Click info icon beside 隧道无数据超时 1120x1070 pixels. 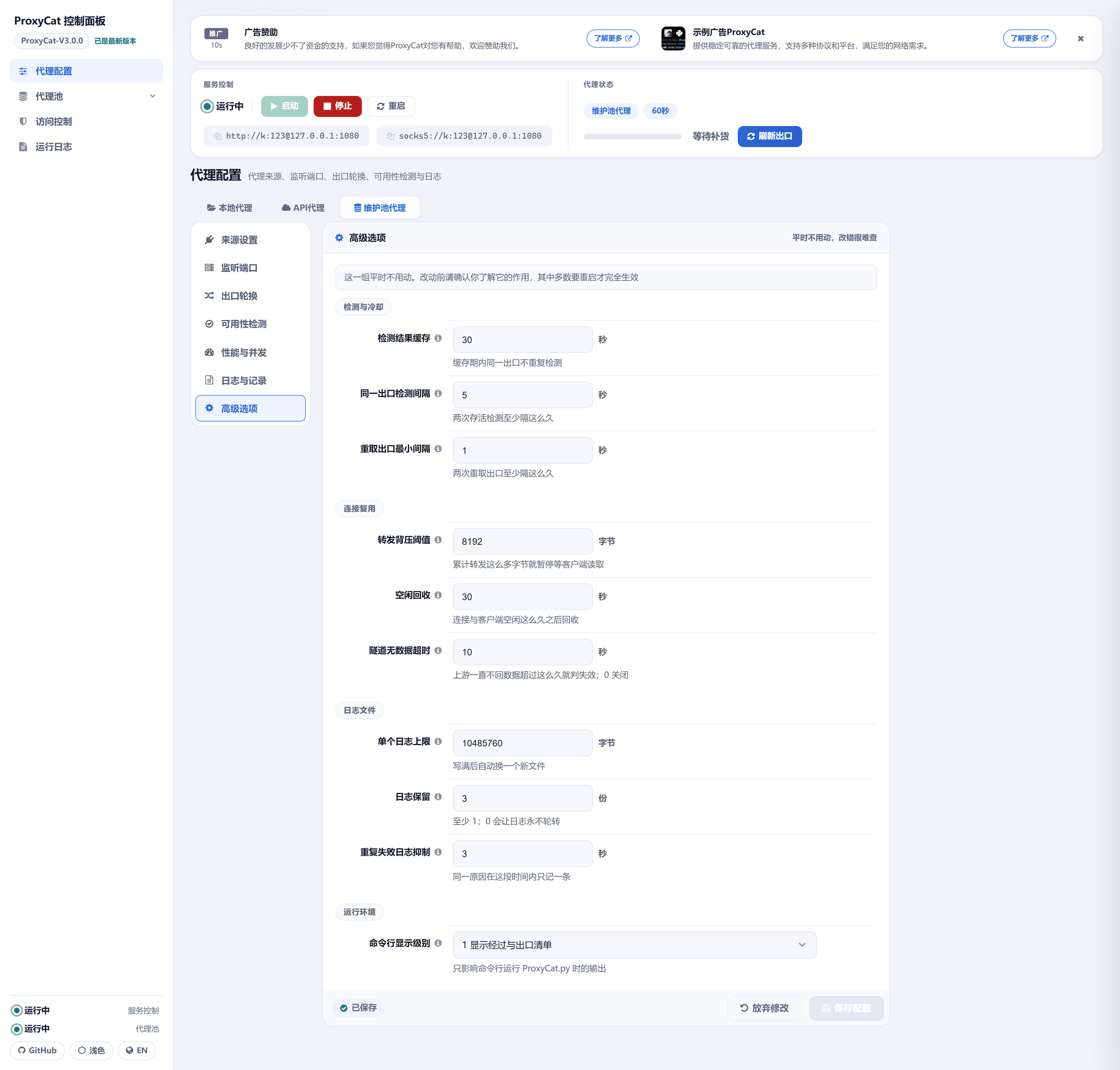pyautogui.click(x=438, y=650)
